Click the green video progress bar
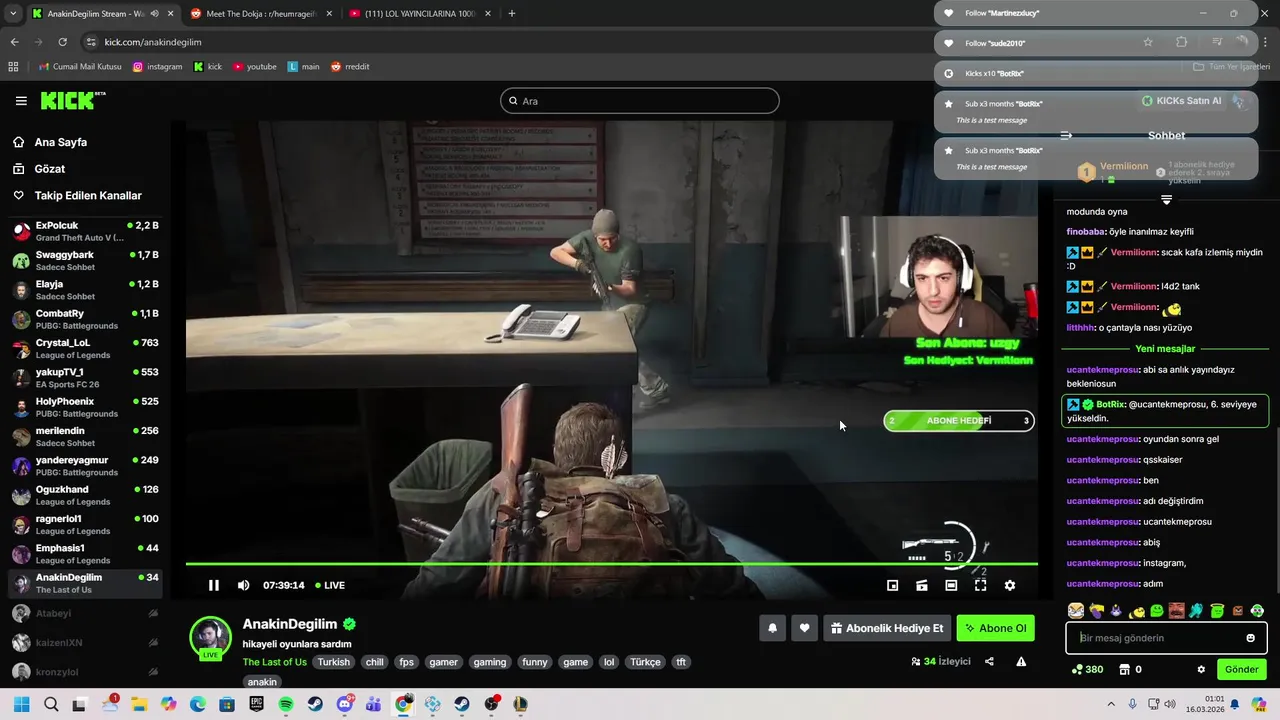This screenshot has height=720, width=1280. (611, 565)
